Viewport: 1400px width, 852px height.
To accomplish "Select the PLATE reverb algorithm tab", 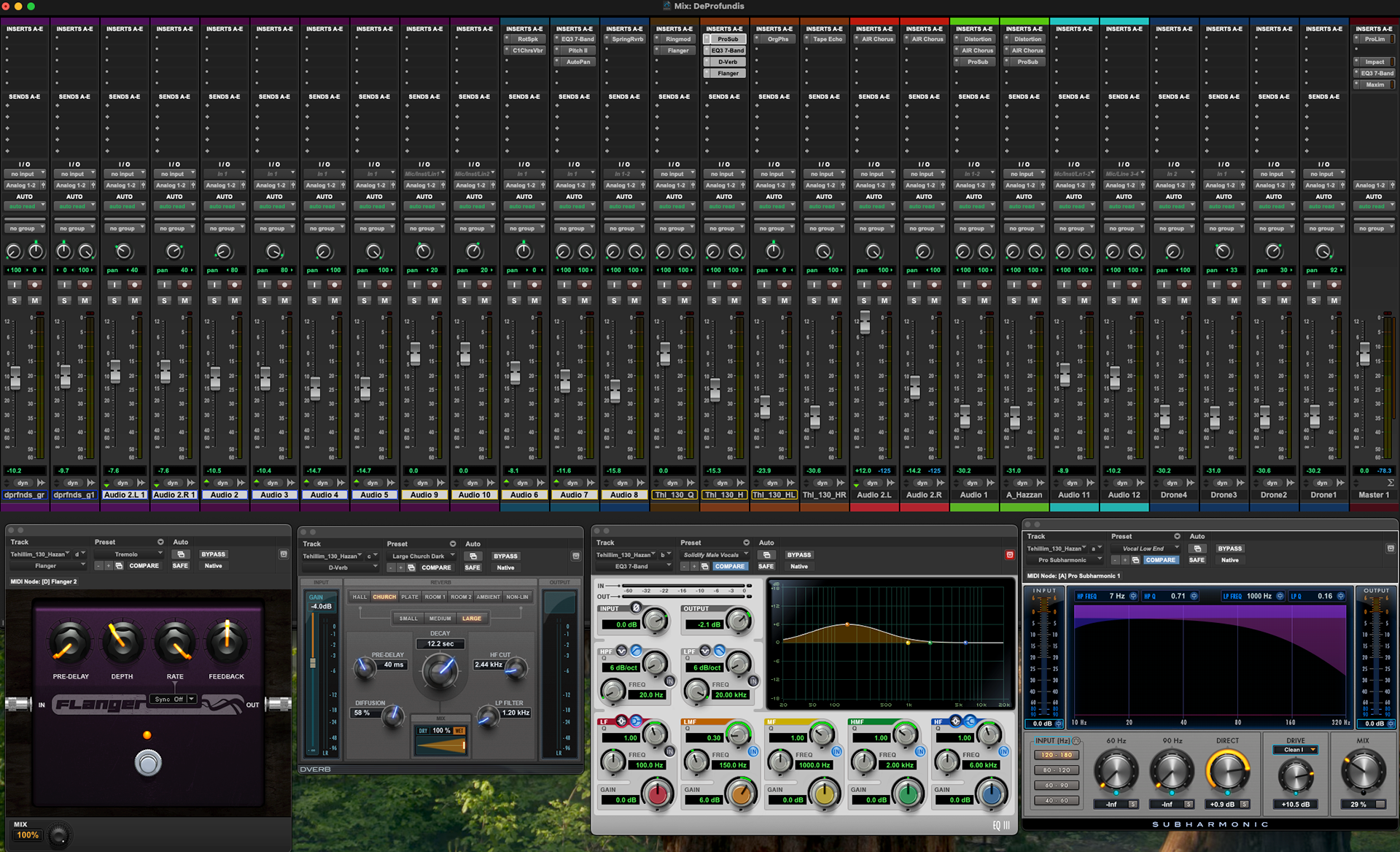I will coord(410,597).
